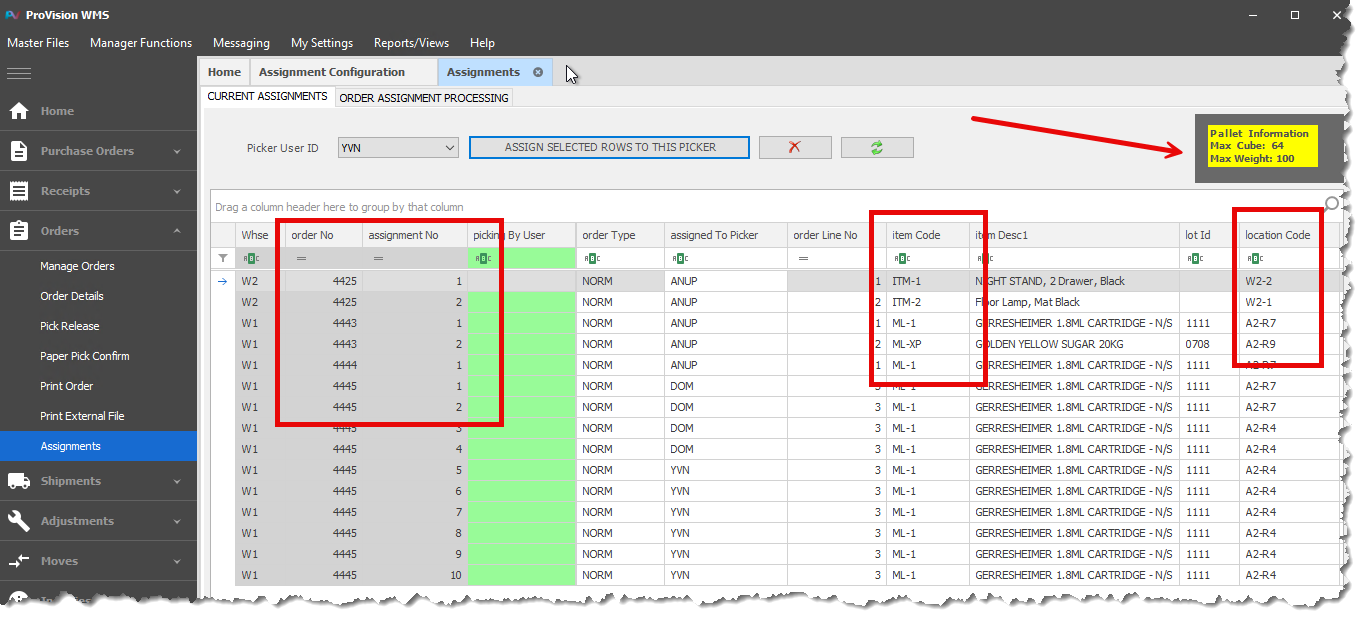
Task: Click the hamburger menu icon in sidebar
Action: [x=19, y=73]
